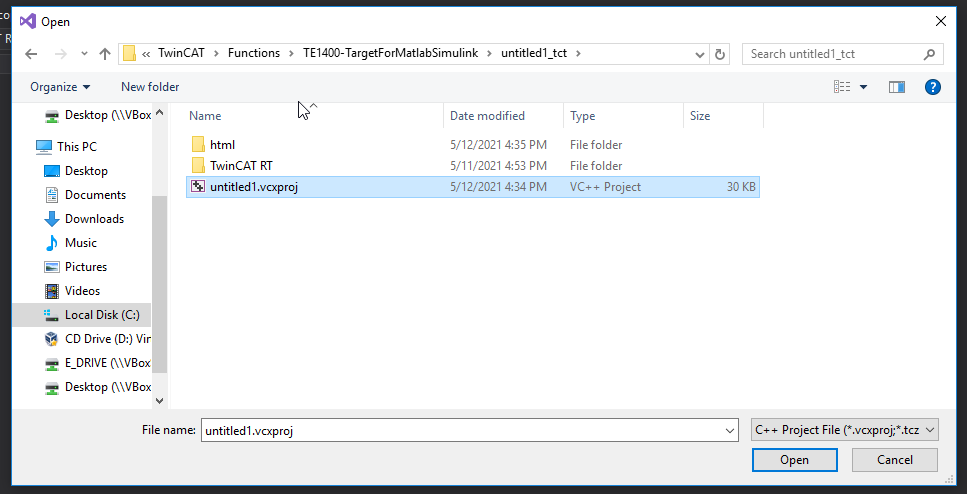
Task: Open the Organize menu
Action: (60, 87)
